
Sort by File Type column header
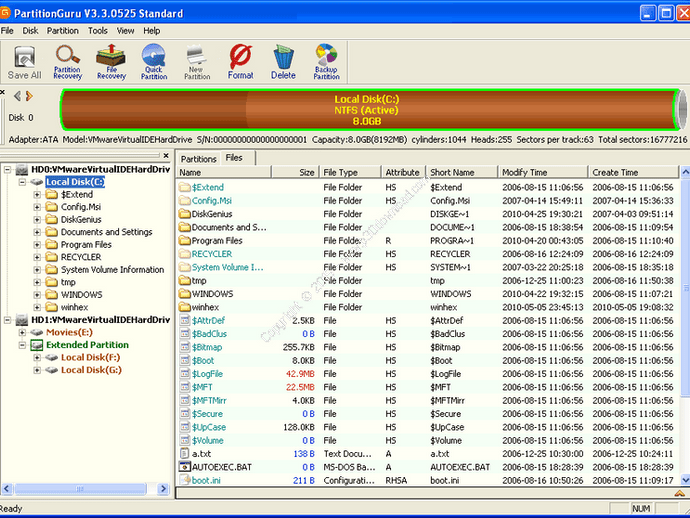click(349, 173)
